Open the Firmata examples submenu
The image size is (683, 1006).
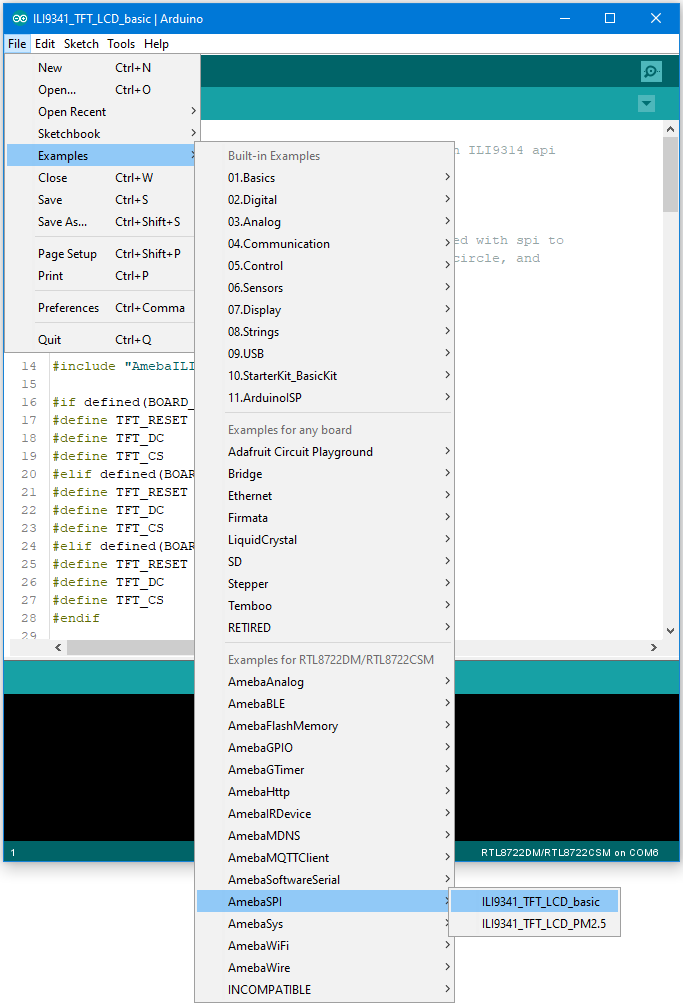pos(325,517)
